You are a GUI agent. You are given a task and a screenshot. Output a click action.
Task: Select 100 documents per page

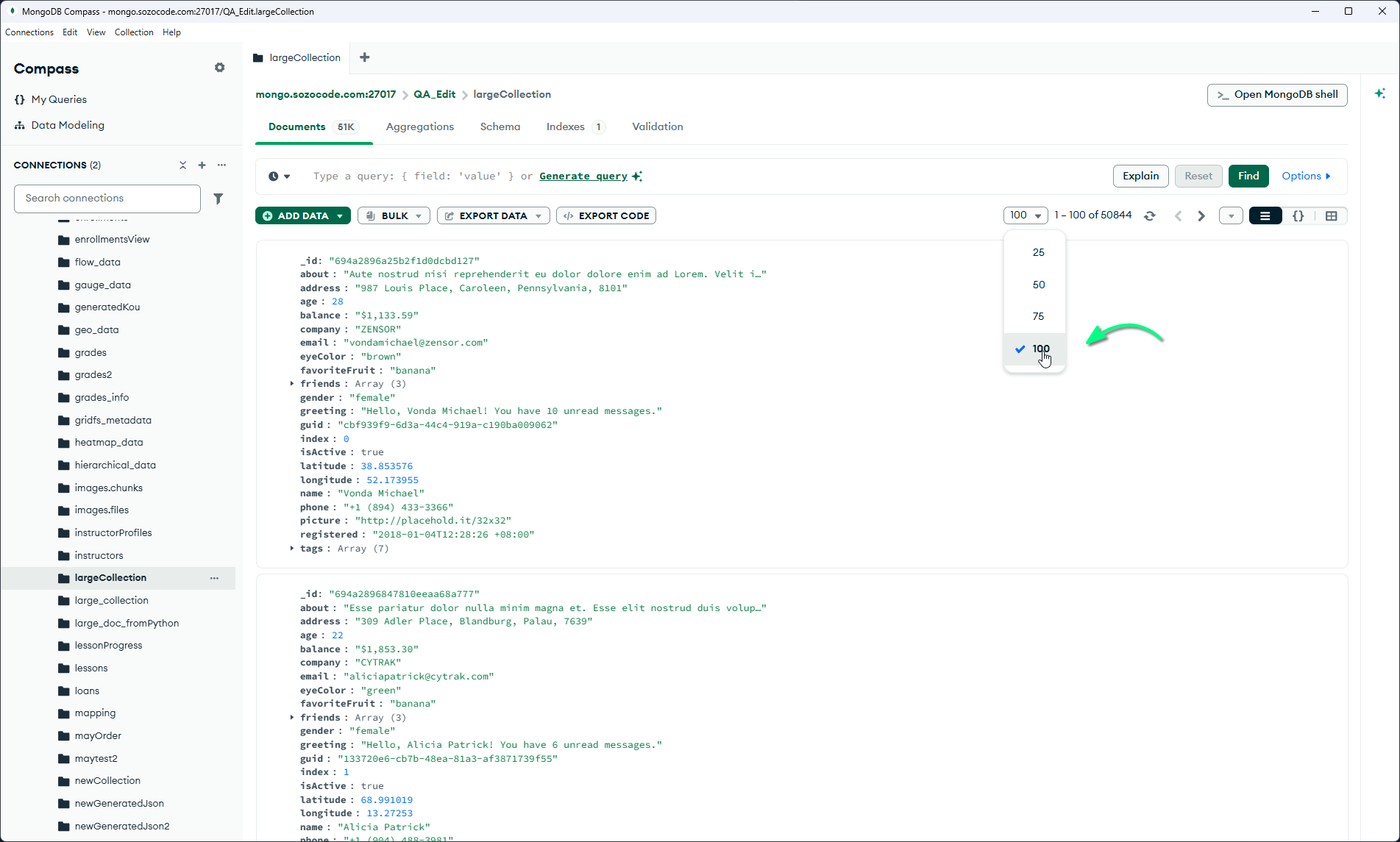point(1034,349)
